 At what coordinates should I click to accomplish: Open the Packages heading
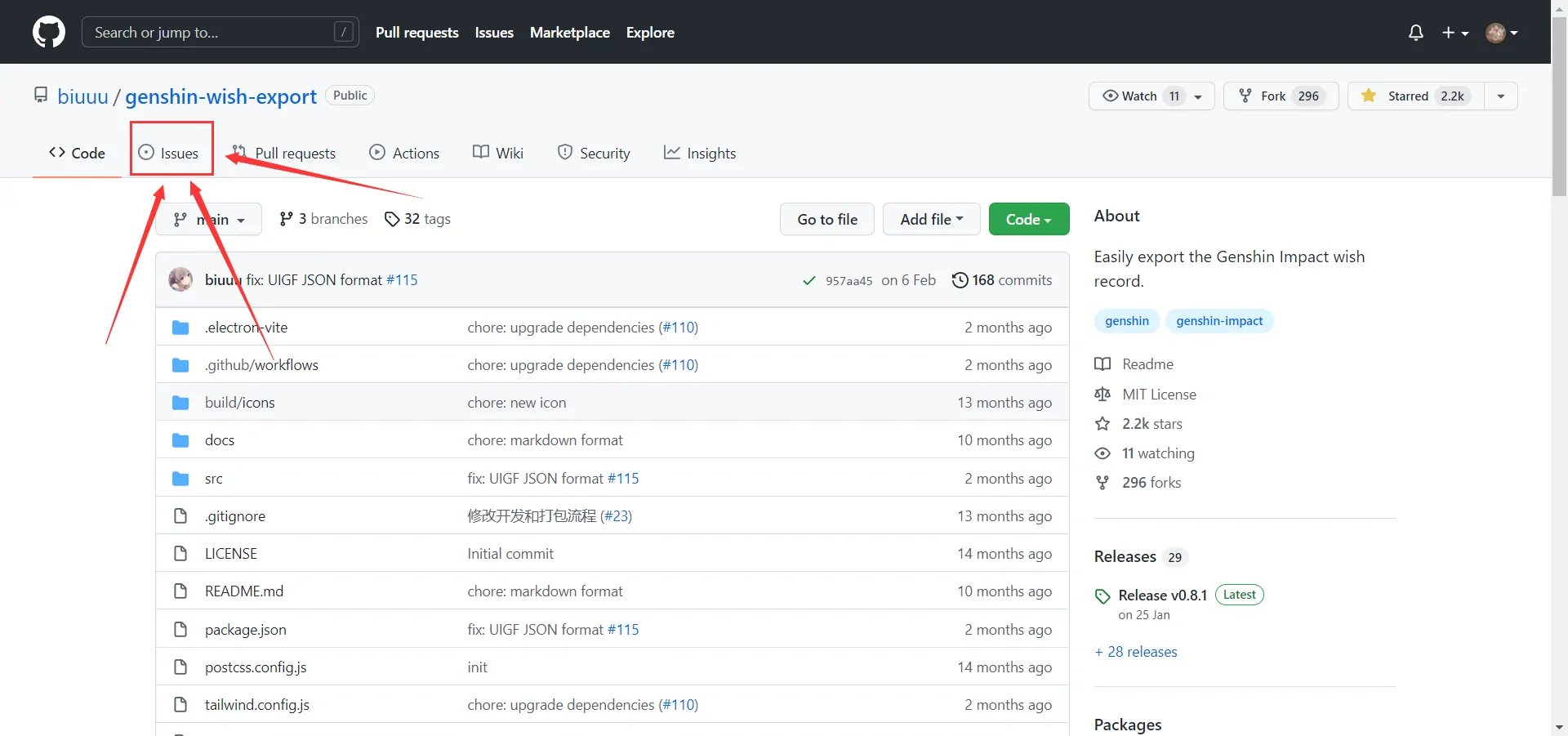coord(1128,725)
